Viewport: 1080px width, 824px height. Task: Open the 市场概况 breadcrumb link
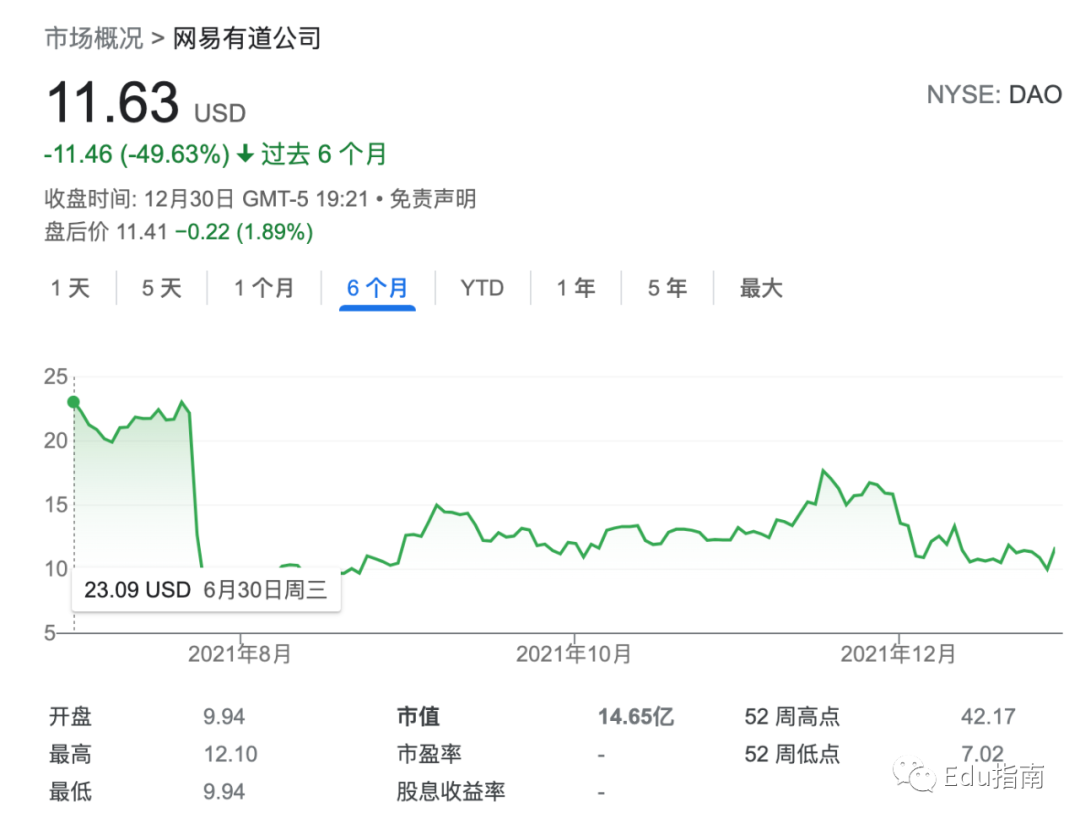pyautogui.click(x=94, y=38)
